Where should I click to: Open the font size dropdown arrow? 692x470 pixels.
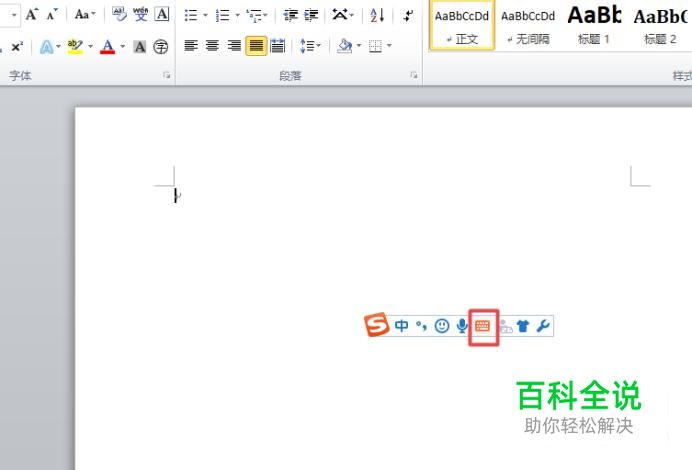pyautogui.click(x=14, y=15)
